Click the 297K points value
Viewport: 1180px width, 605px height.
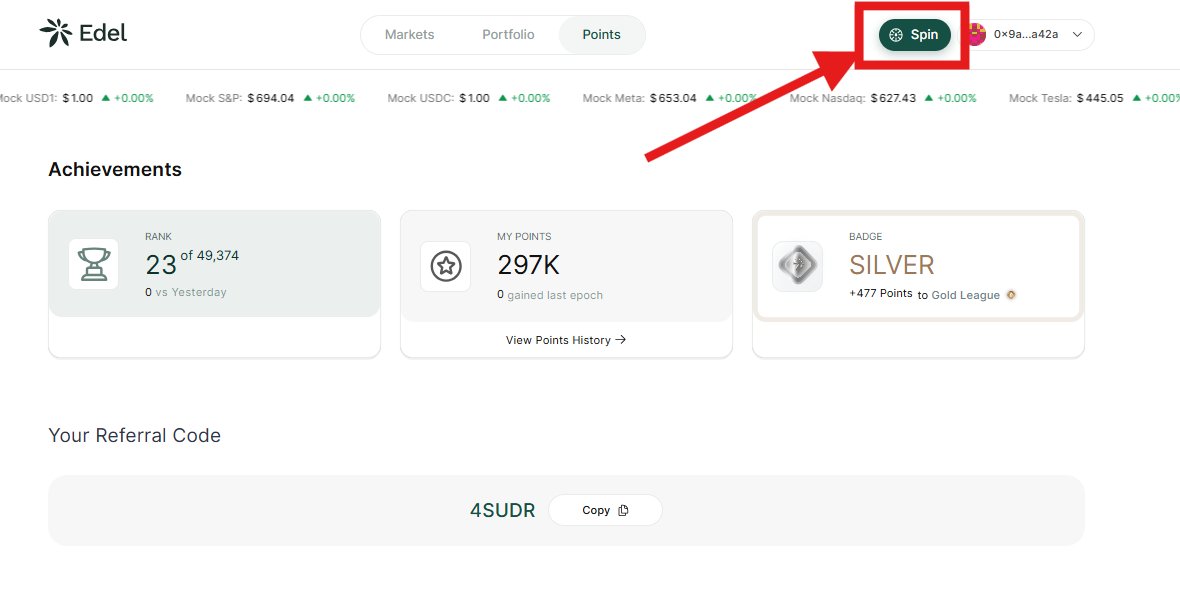click(528, 265)
